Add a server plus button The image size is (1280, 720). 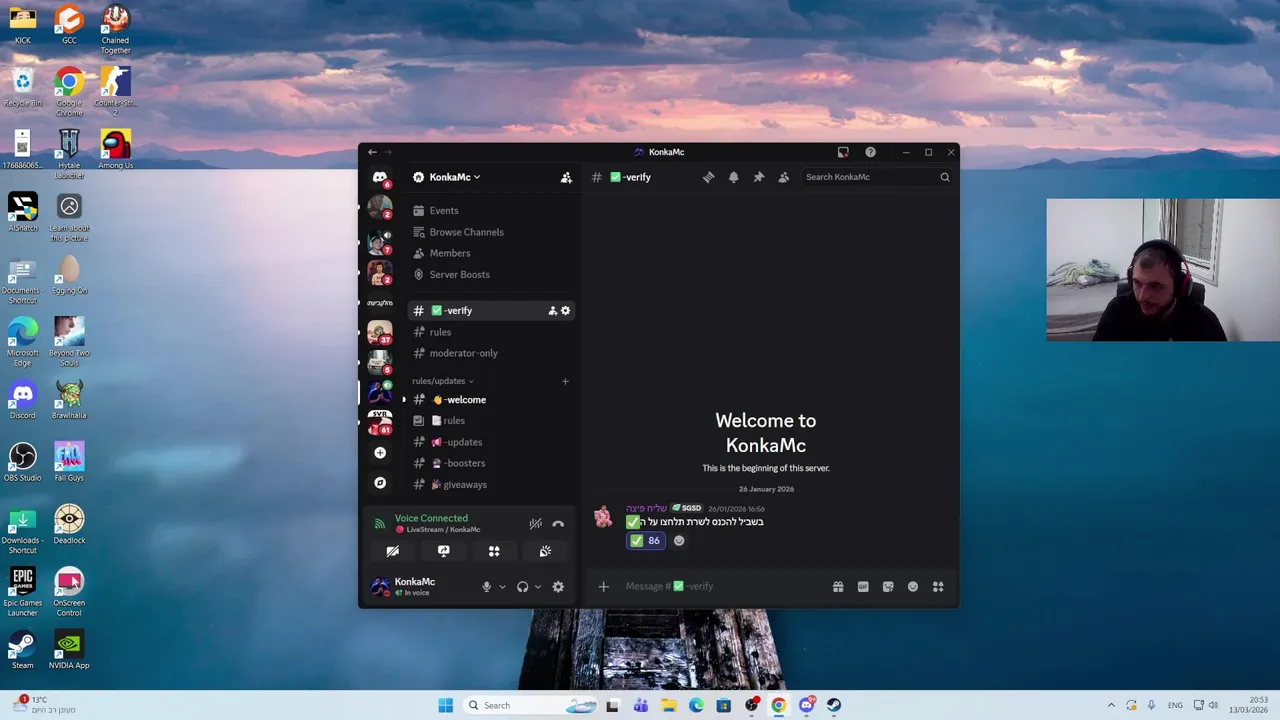(x=380, y=453)
